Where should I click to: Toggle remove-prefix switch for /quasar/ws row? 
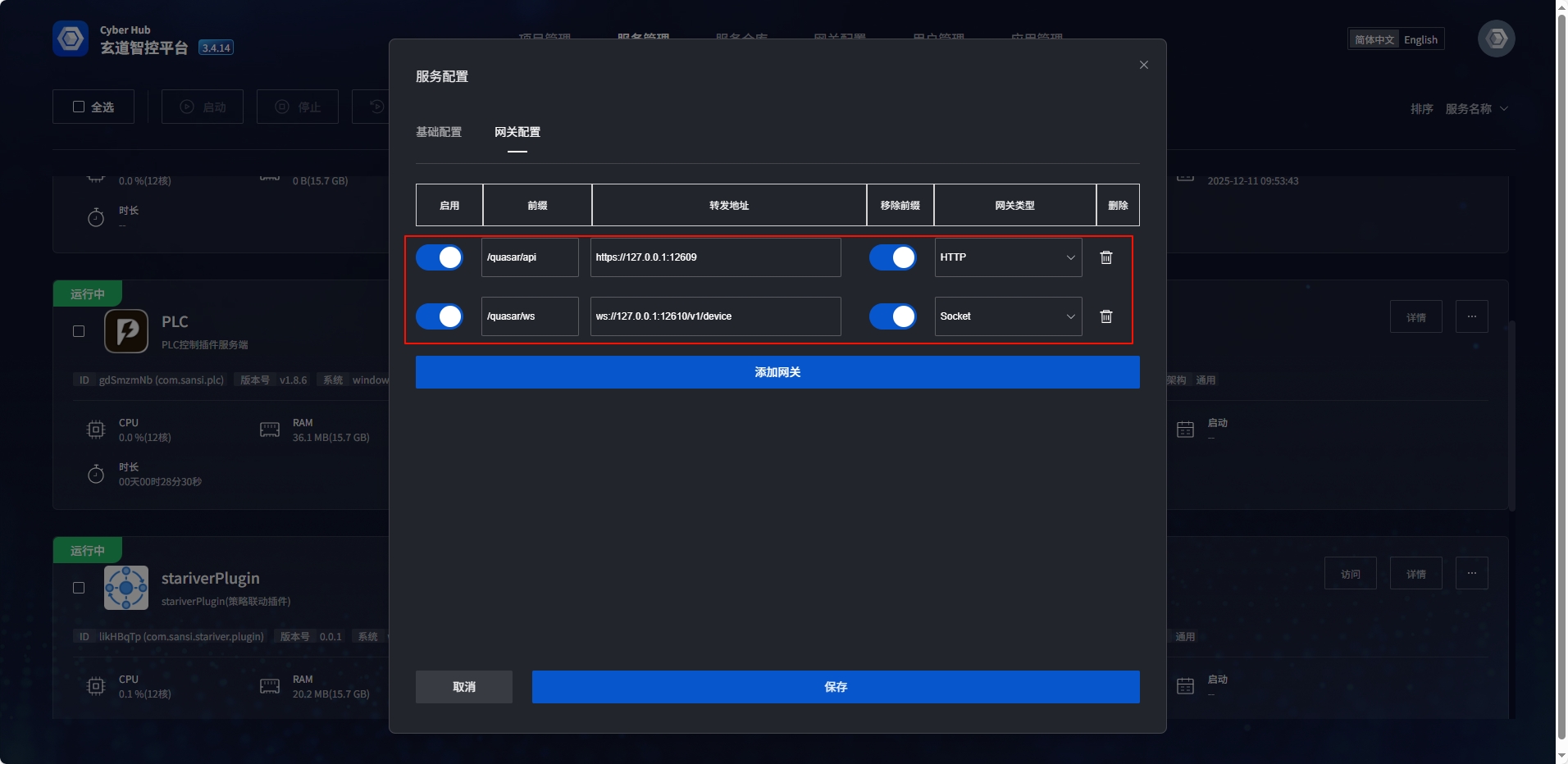[892, 316]
